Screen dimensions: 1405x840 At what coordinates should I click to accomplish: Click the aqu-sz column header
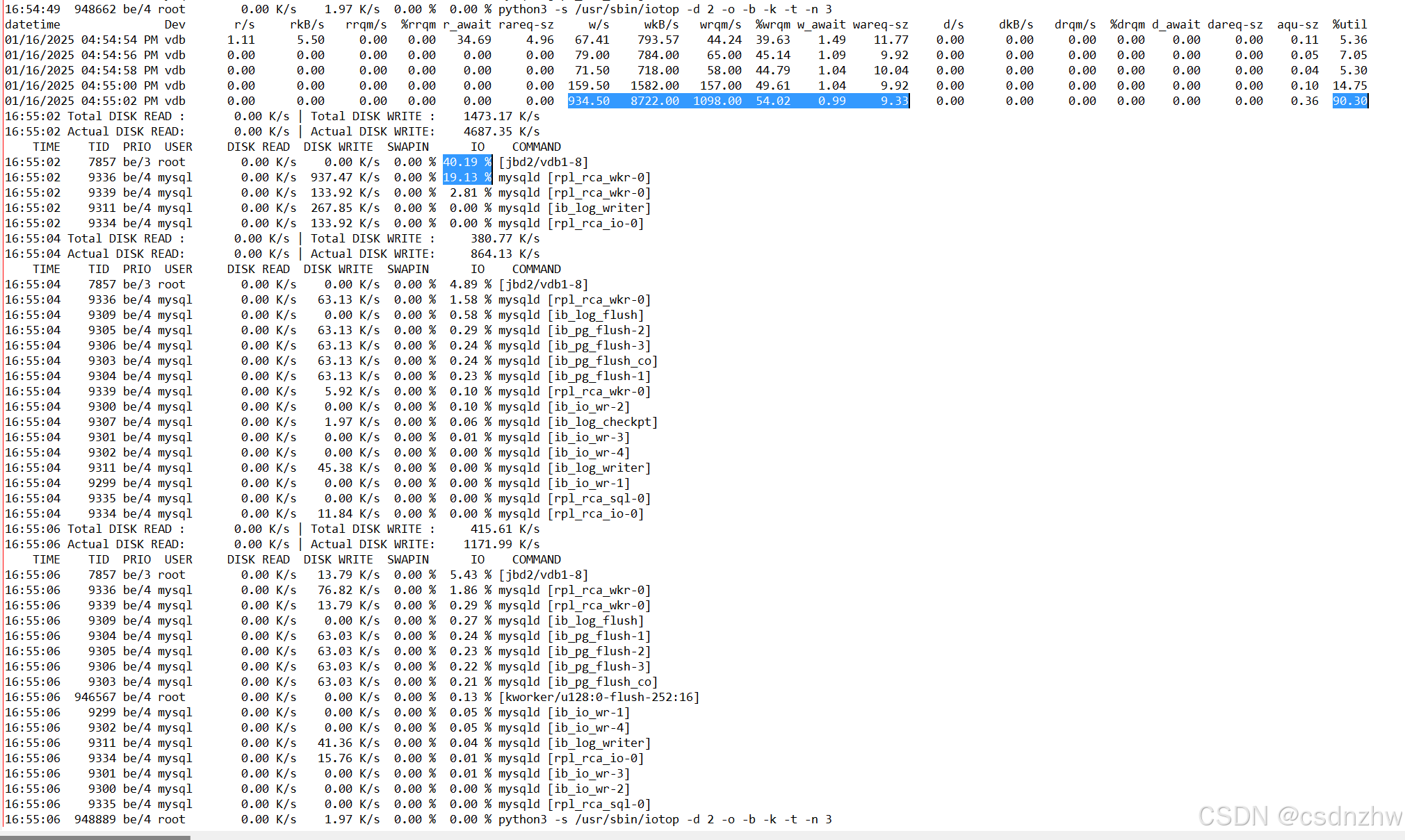tap(1297, 24)
